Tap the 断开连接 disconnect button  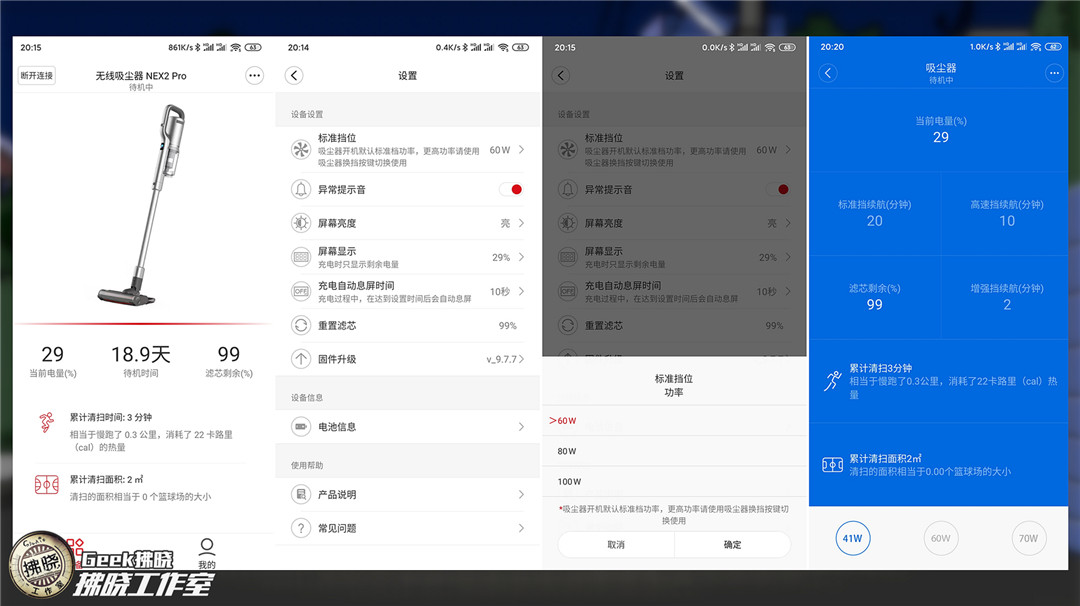(37, 76)
